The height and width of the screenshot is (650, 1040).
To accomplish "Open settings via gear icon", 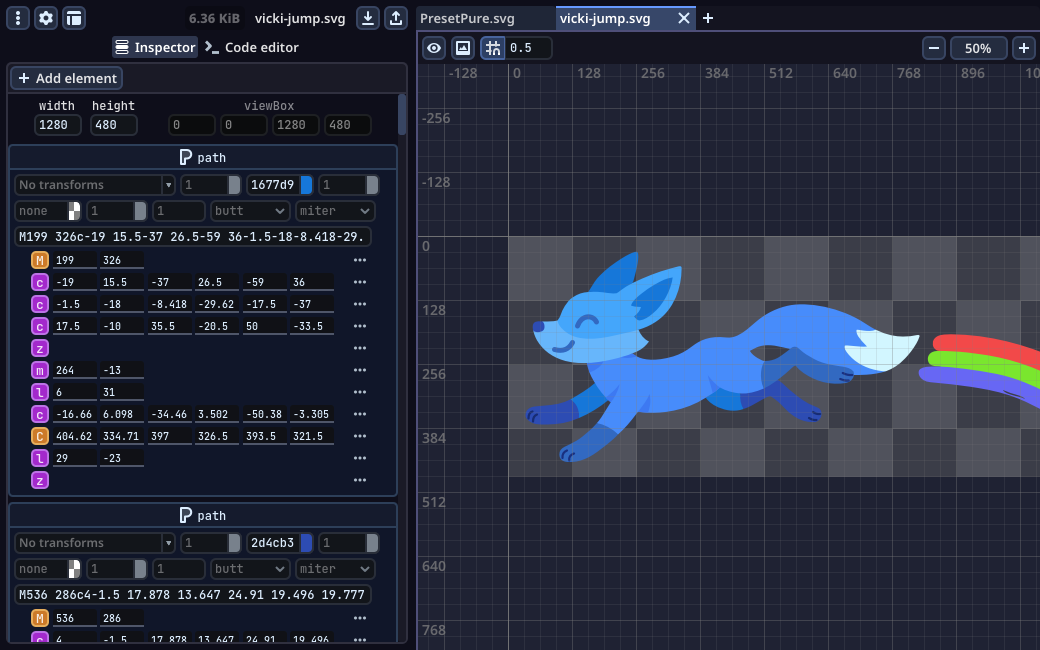I will click(46, 18).
